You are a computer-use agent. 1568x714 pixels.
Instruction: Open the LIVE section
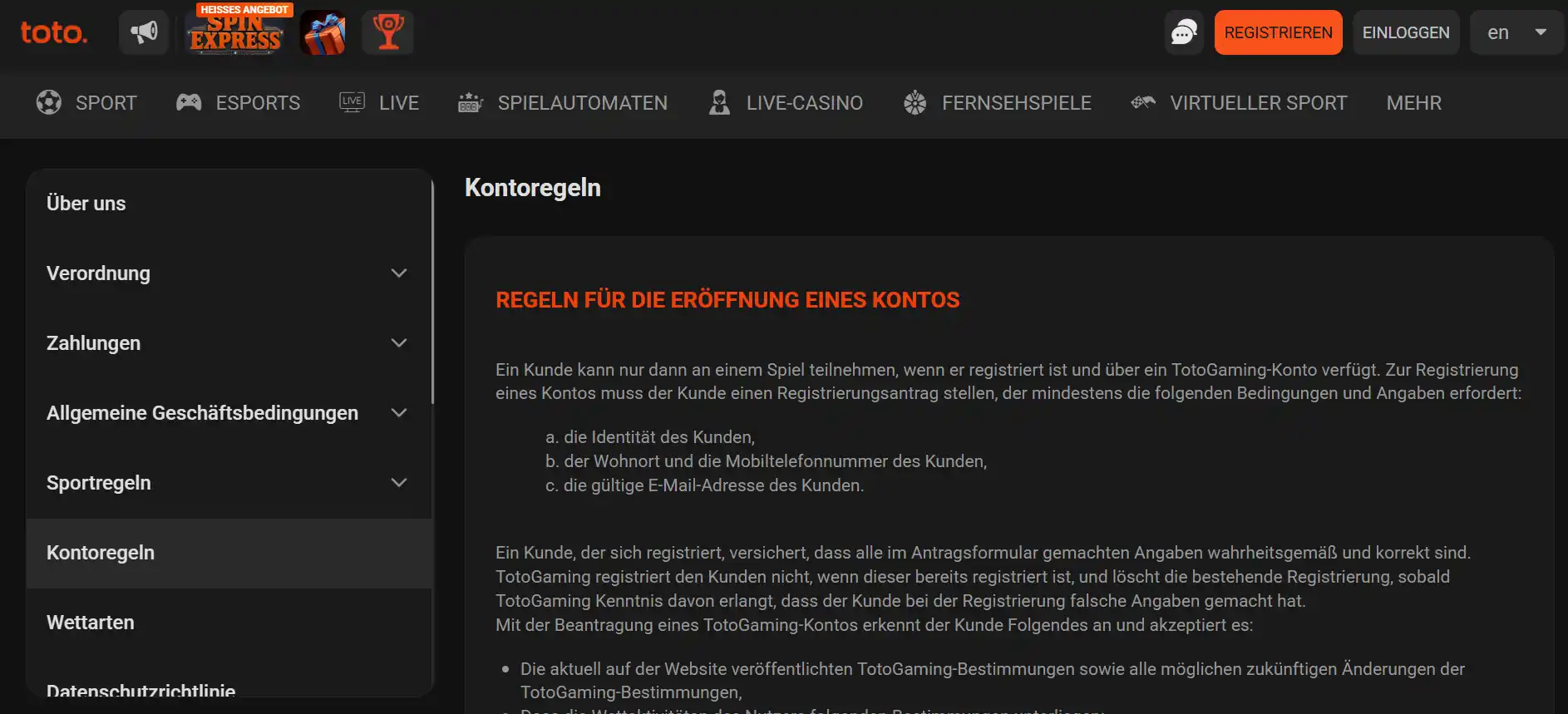399,103
